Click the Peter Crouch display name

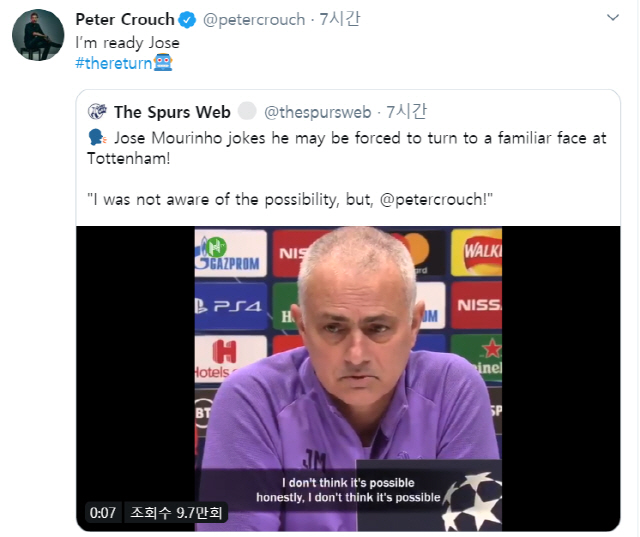click(x=125, y=20)
